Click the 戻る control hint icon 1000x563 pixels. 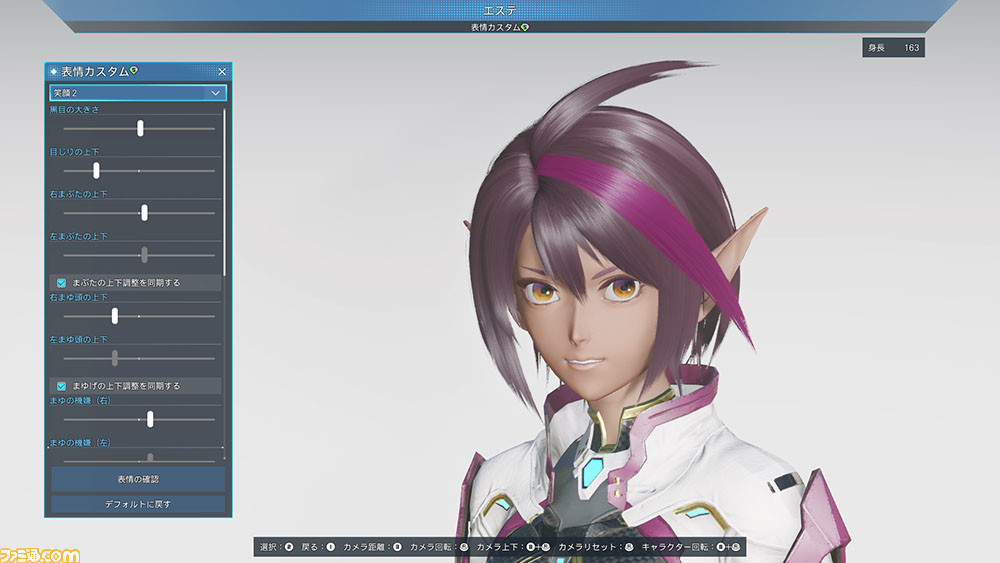[330, 547]
